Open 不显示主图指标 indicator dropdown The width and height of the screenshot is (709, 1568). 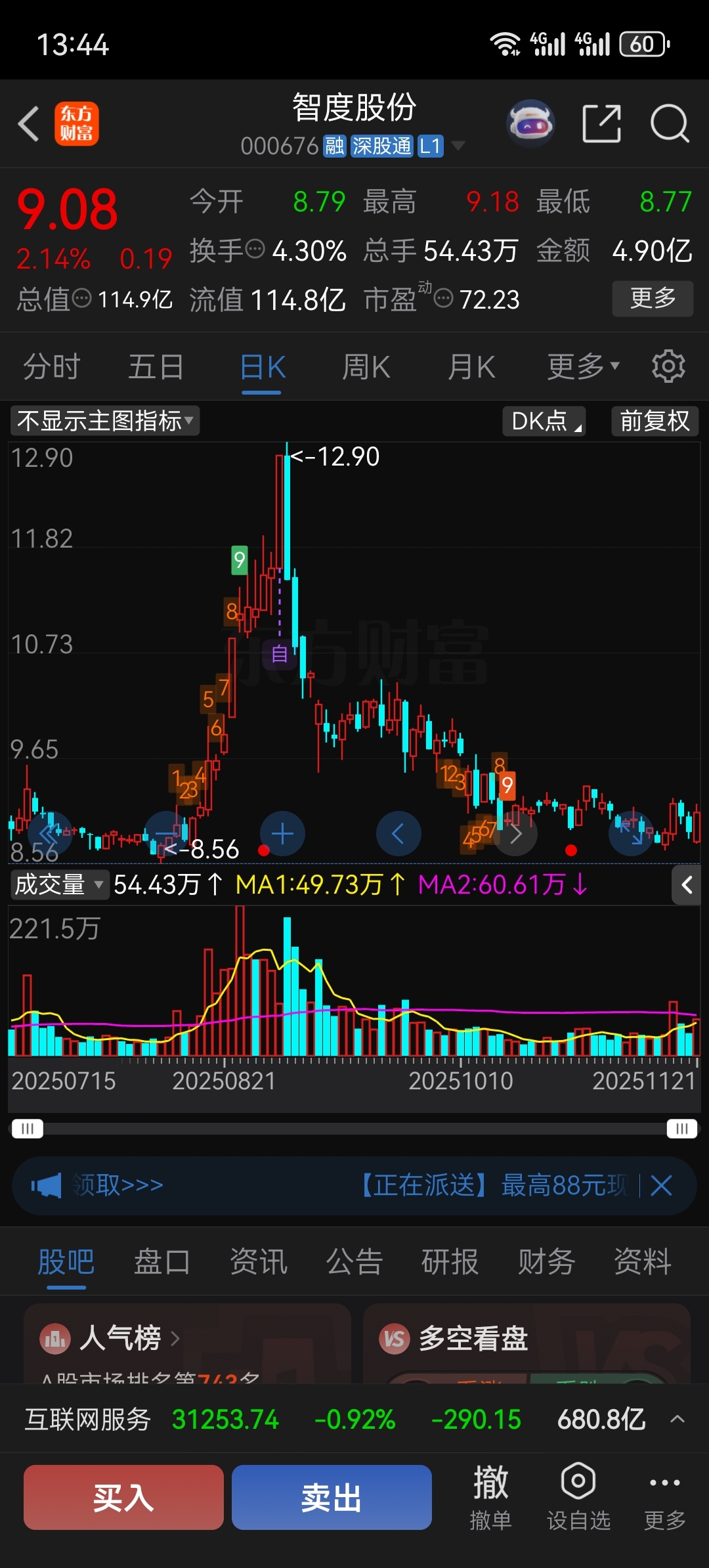(x=105, y=421)
